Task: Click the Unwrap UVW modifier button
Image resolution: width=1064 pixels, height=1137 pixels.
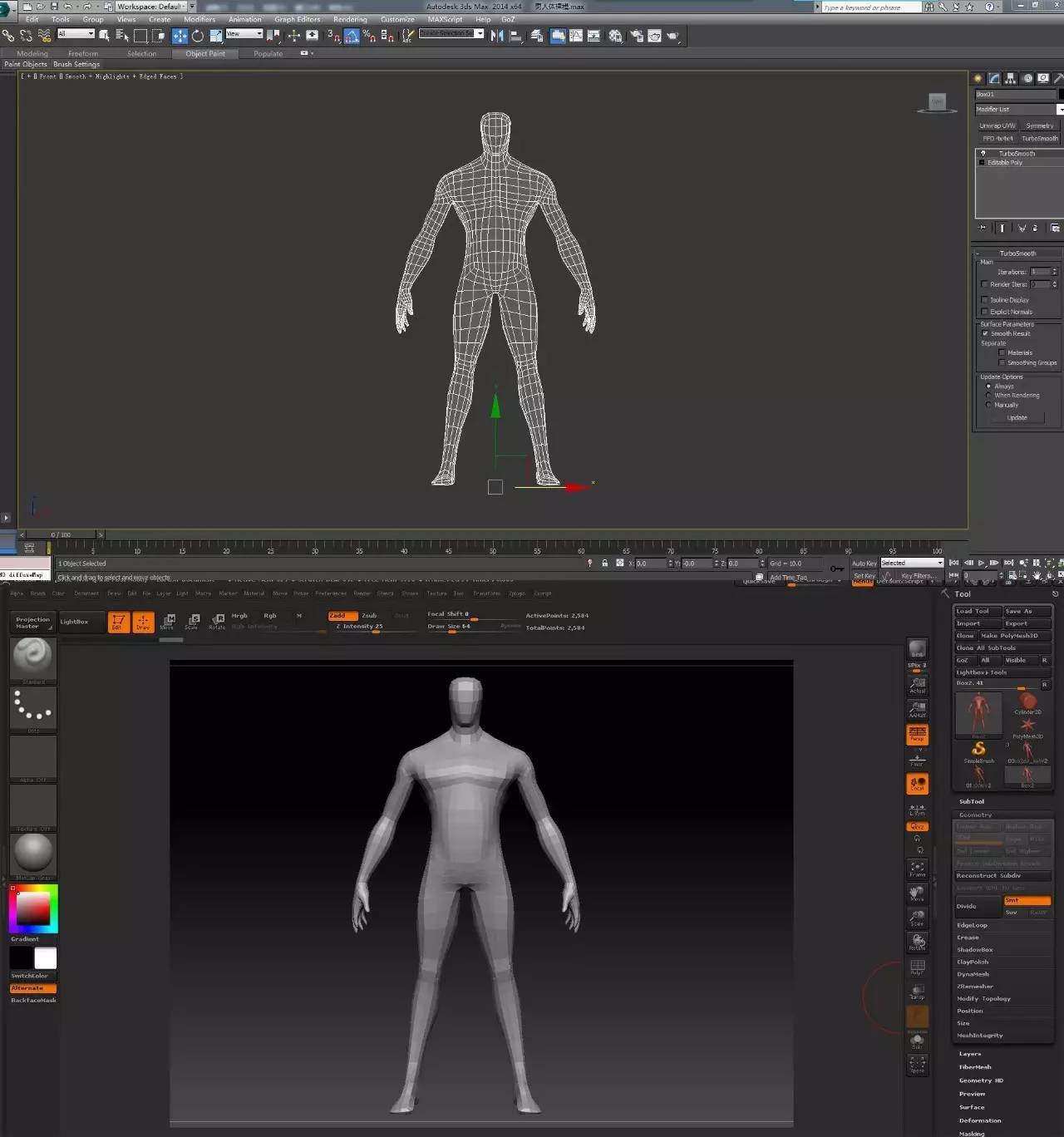Action: [x=997, y=126]
